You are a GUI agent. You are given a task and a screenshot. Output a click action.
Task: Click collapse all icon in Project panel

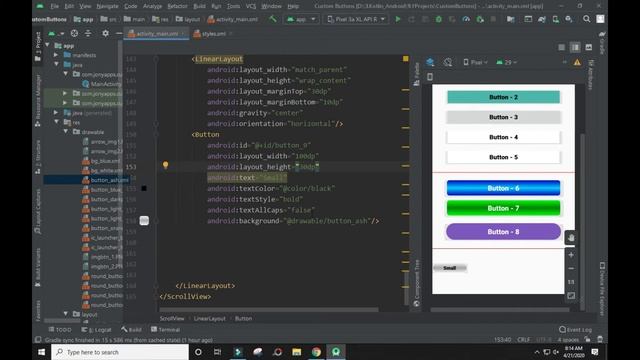[88, 33]
